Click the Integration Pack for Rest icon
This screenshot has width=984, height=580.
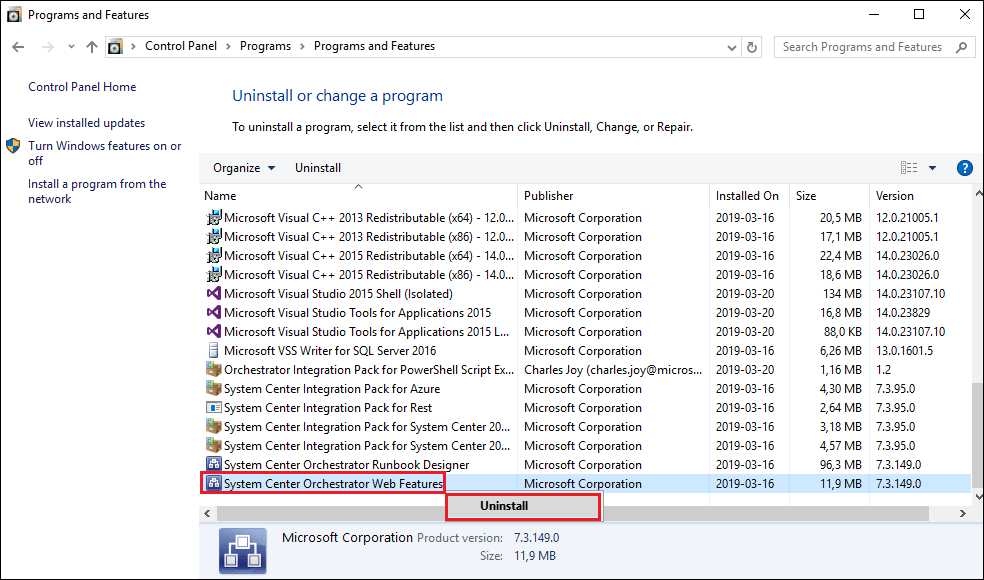click(x=214, y=407)
